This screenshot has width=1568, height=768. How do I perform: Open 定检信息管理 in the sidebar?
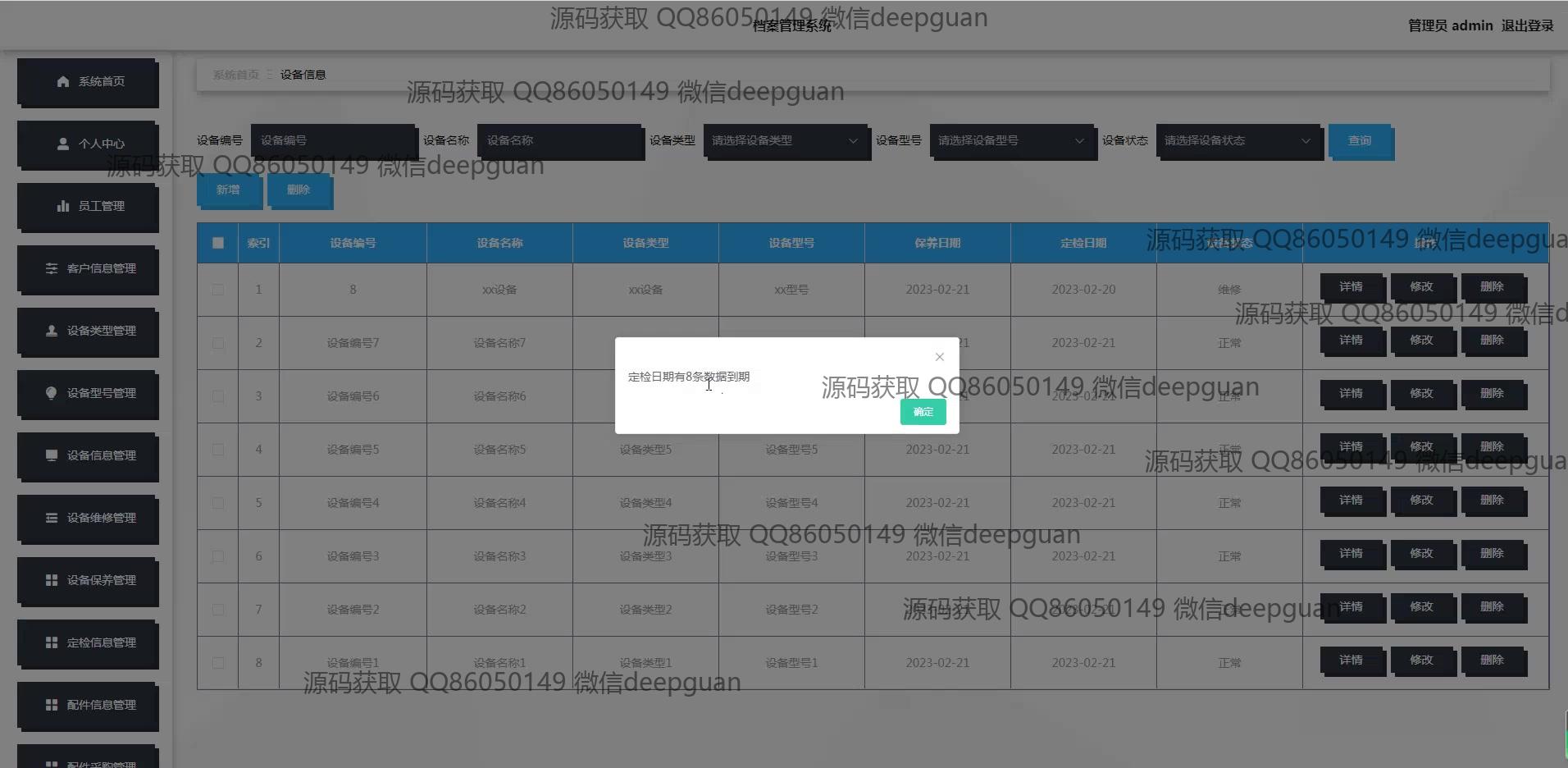pyautogui.click(x=87, y=642)
